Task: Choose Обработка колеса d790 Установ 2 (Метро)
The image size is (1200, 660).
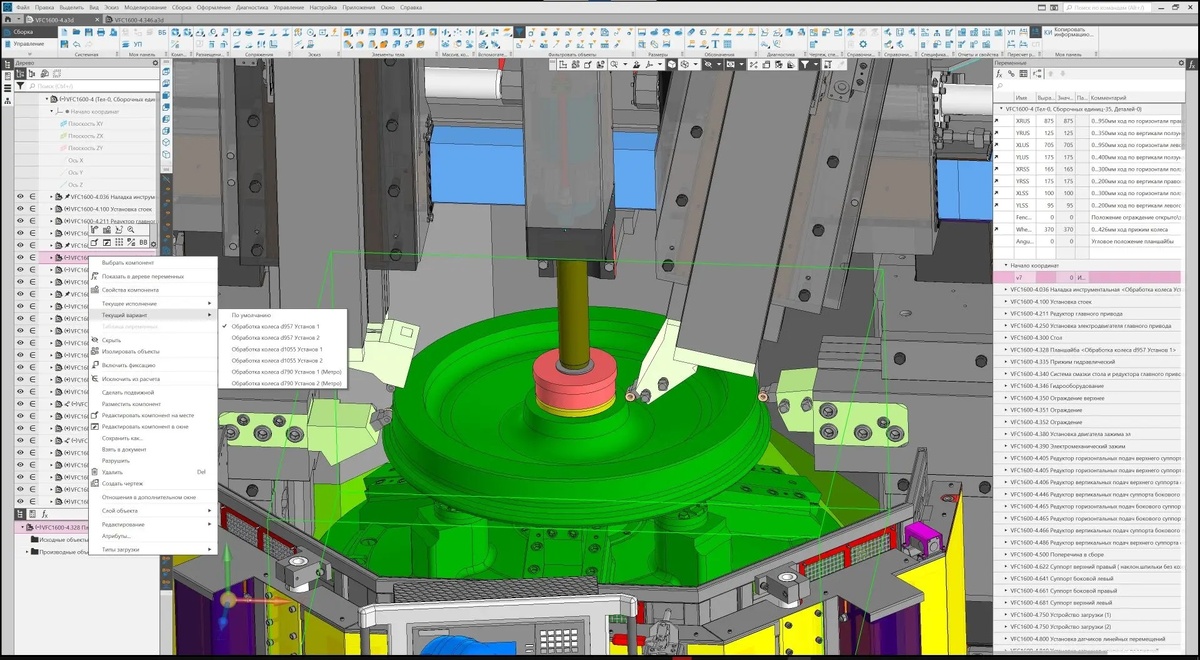Action: 287,383
